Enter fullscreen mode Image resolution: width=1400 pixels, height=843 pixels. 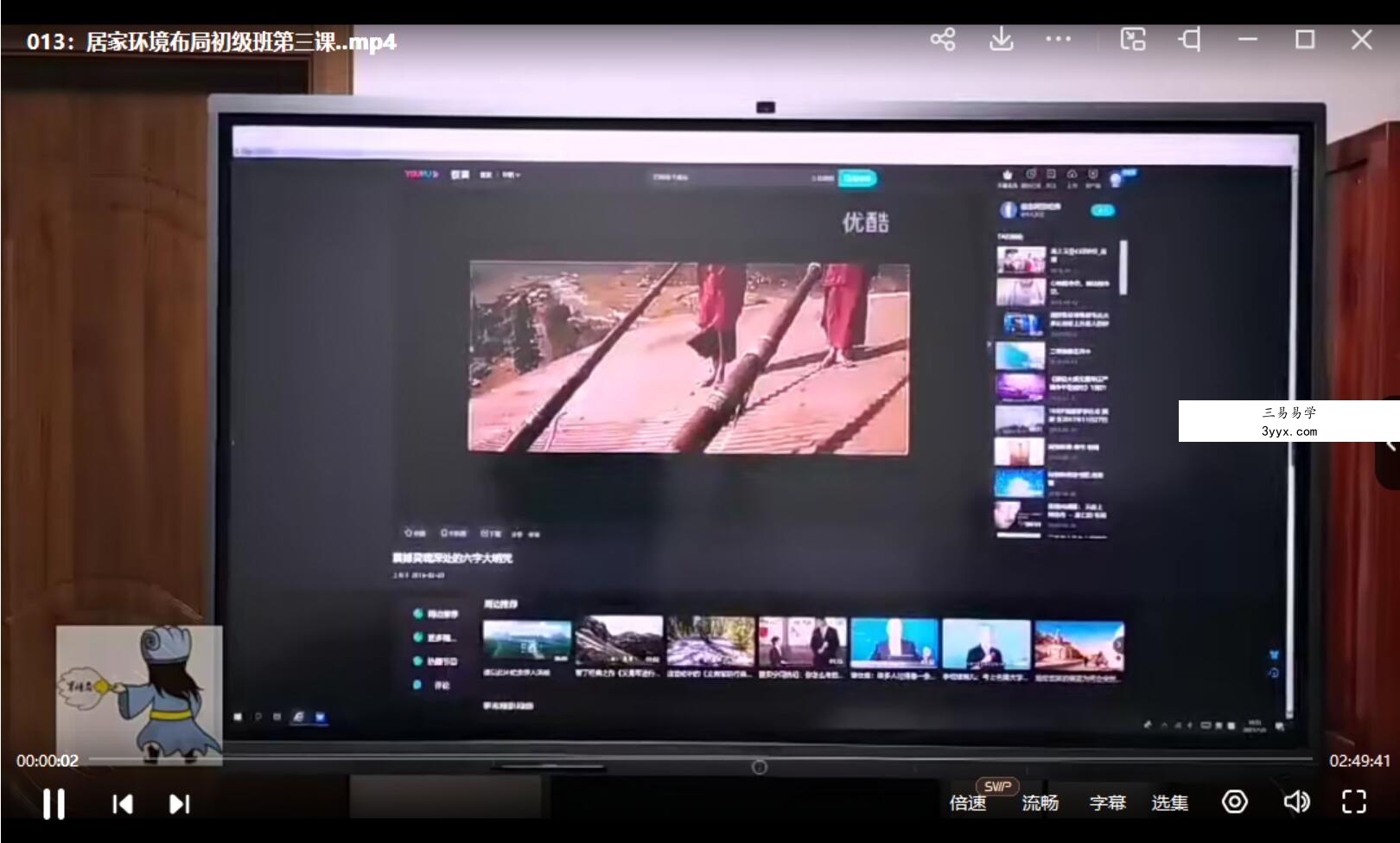pyautogui.click(x=1354, y=802)
